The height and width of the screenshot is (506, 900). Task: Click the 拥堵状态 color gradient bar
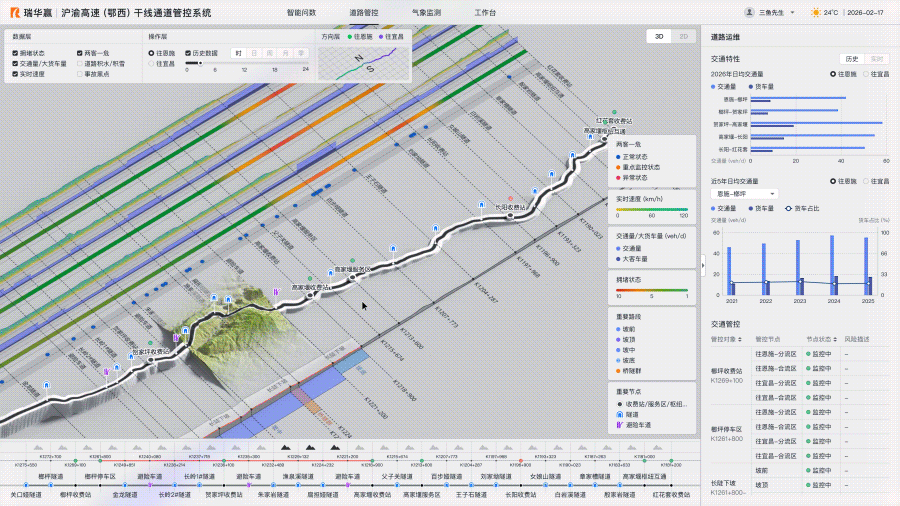pyautogui.click(x=652, y=290)
